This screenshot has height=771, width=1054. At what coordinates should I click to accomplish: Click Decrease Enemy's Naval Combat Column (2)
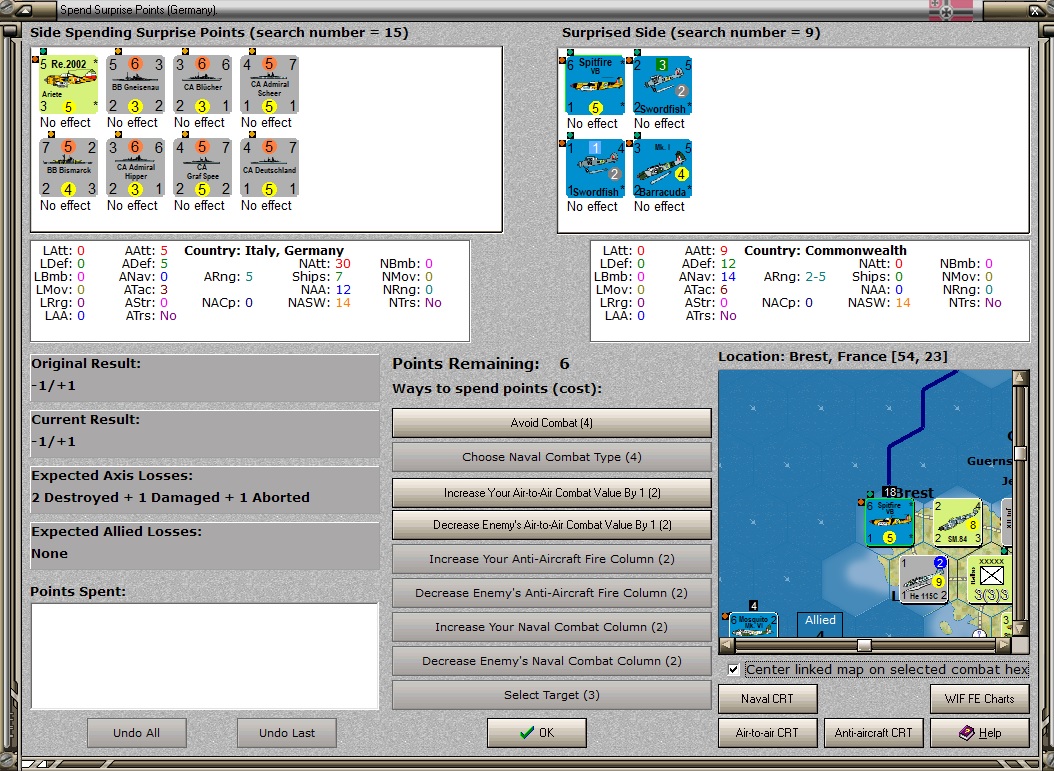point(551,661)
